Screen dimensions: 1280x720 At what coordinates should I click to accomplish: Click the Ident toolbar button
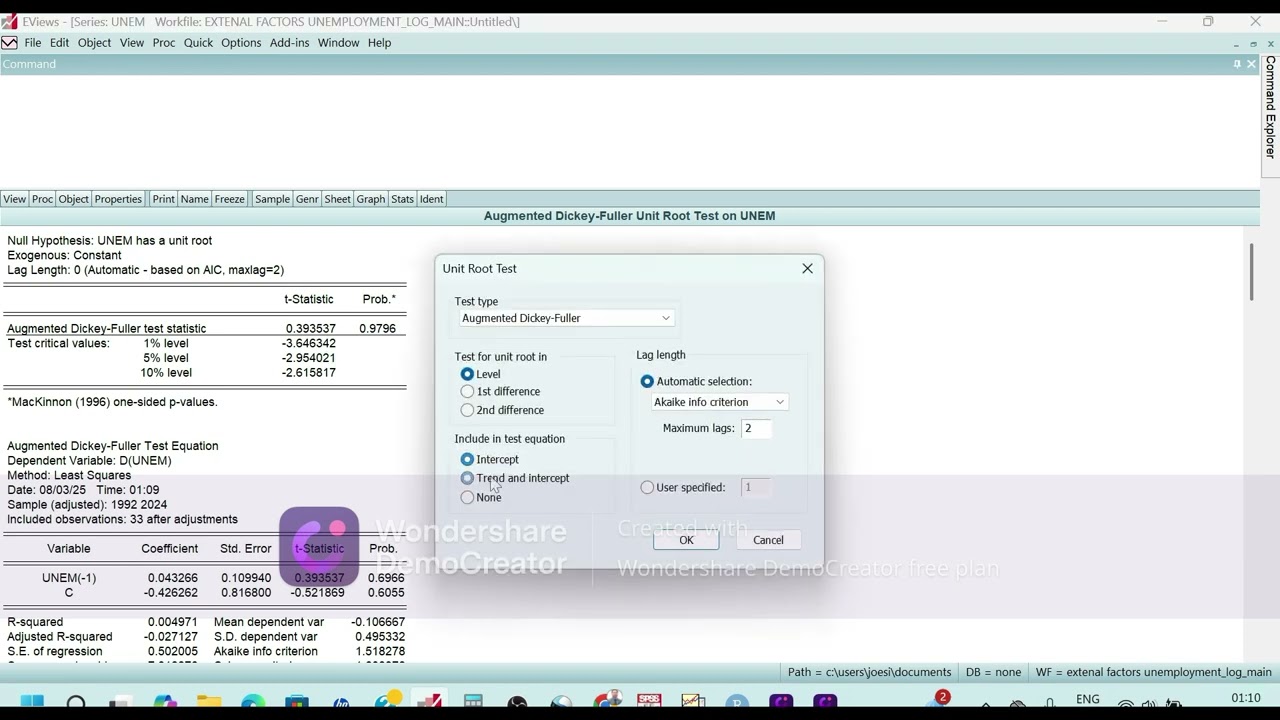[x=431, y=199]
